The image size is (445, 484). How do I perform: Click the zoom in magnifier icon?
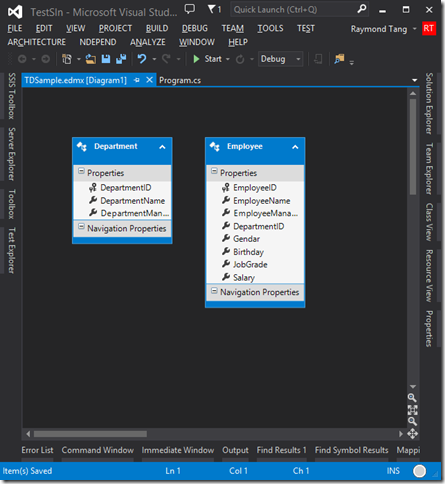[x=412, y=397]
